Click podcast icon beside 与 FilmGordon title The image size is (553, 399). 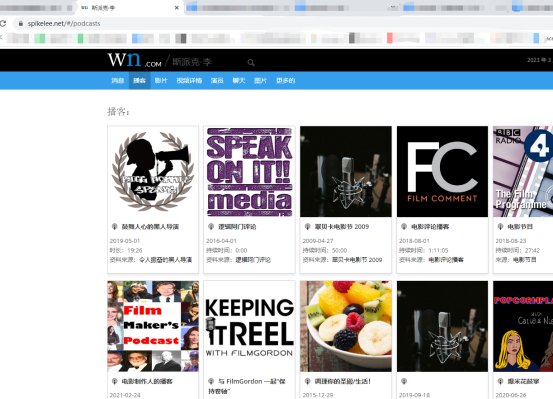pos(211,381)
